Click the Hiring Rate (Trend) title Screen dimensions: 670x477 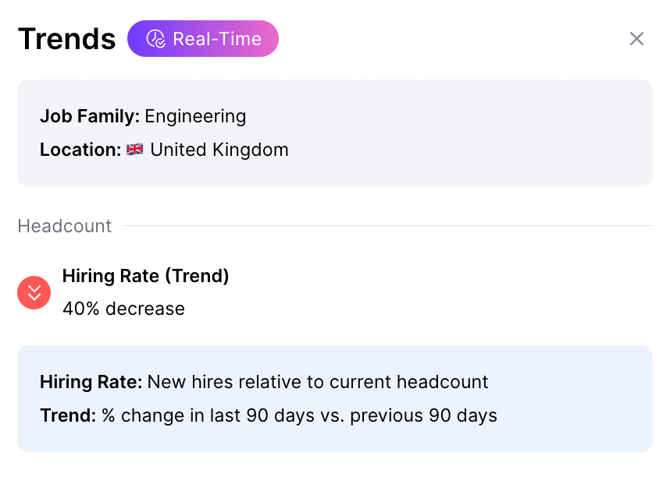146,276
